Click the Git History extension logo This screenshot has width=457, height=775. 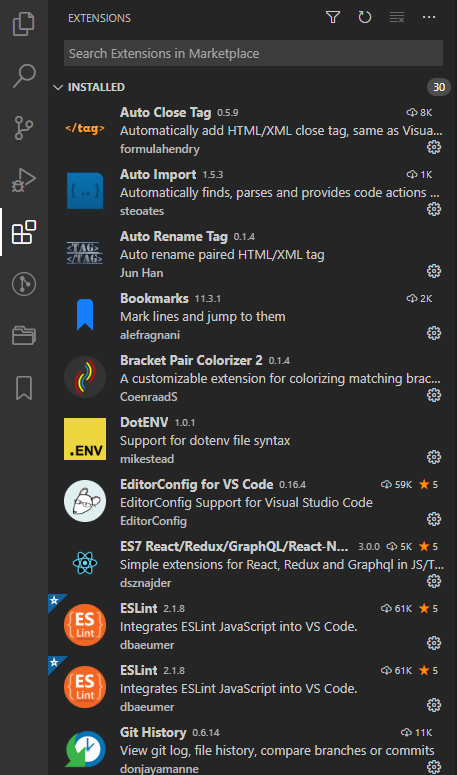[85, 749]
